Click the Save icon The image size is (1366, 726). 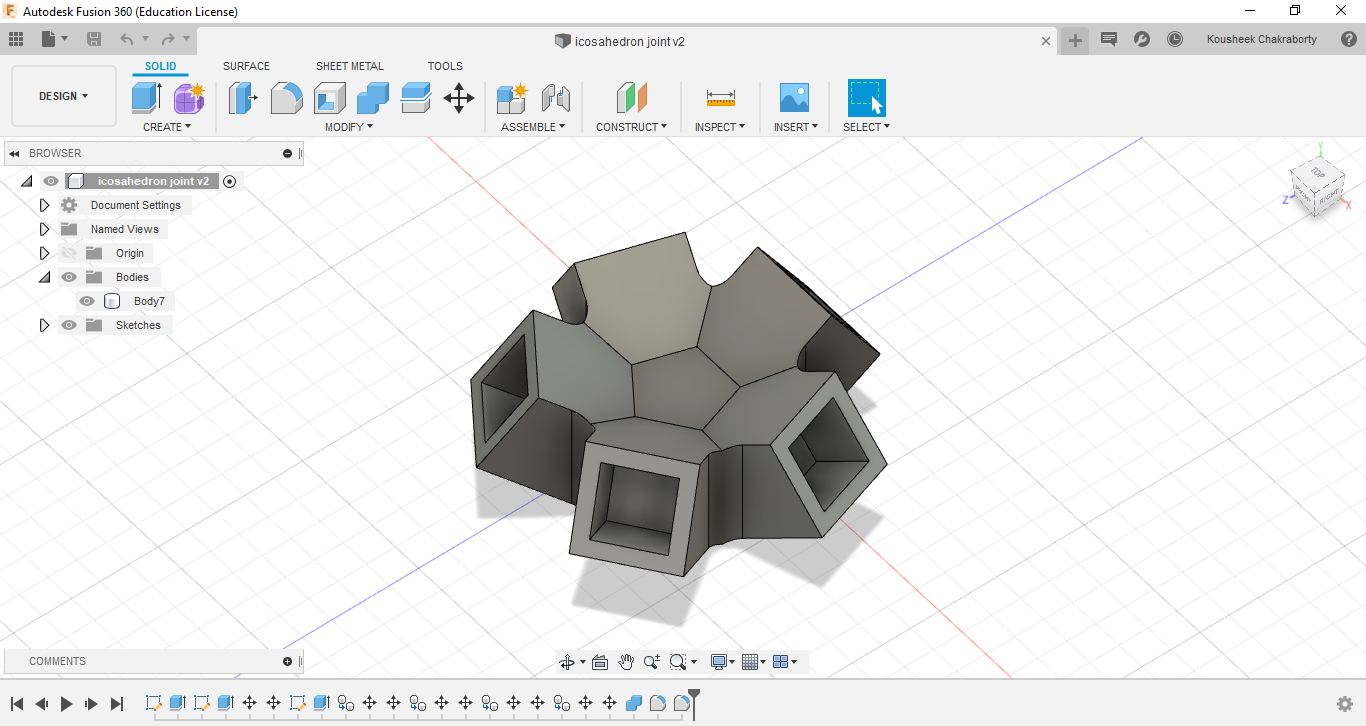(x=94, y=39)
